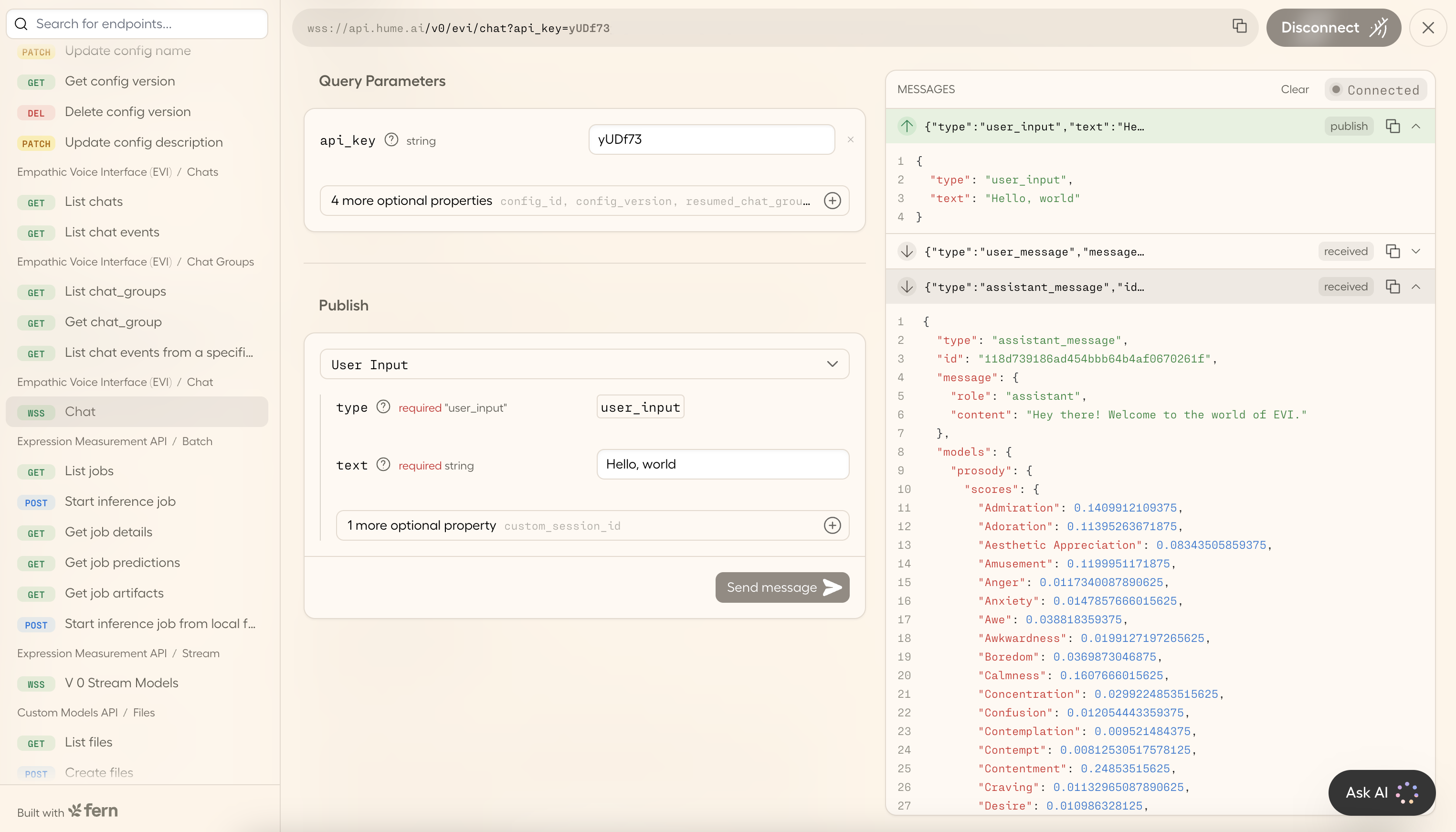Copy the assistant_message JSON

pos(1393,286)
